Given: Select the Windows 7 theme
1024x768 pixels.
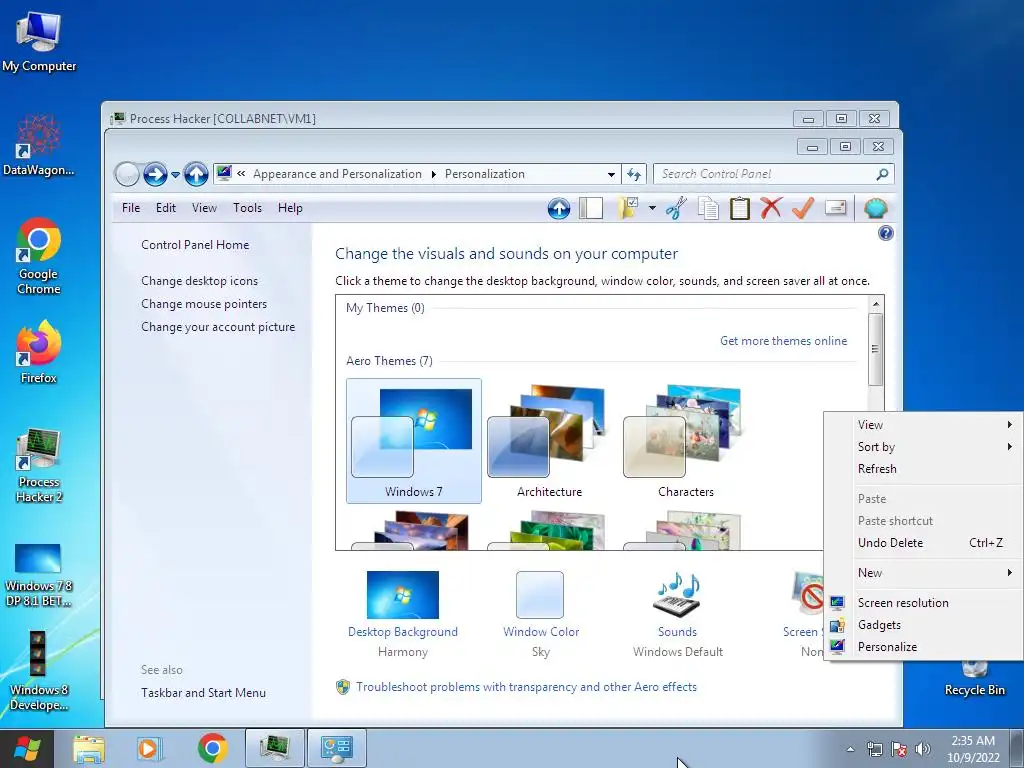Looking at the screenshot, I should [414, 441].
